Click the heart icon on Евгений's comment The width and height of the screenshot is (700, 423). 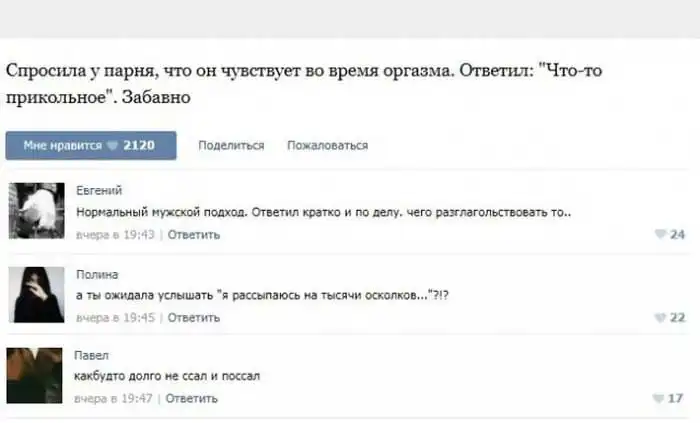[x=660, y=235]
